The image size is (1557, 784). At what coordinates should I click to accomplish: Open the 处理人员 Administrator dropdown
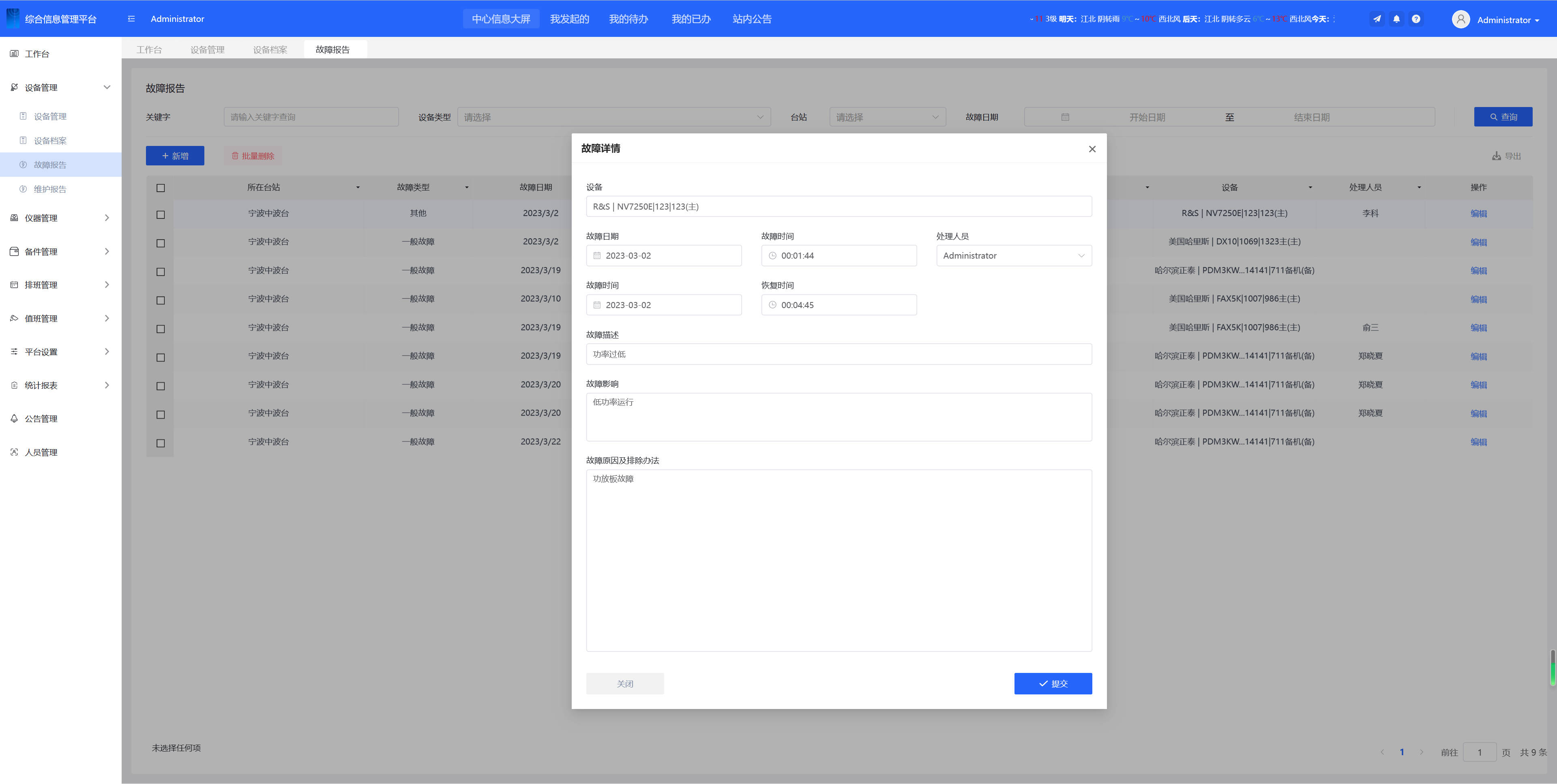(x=1014, y=256)
